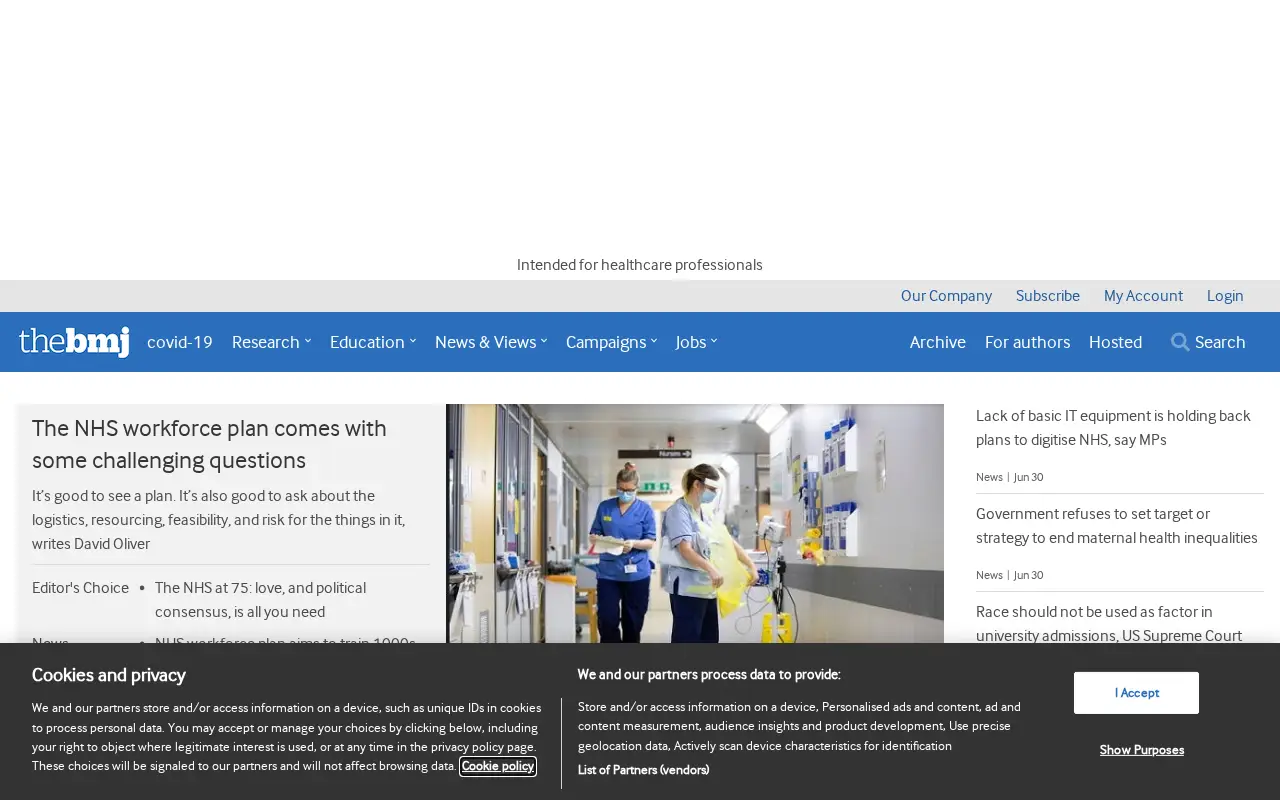Click the 'Search' label in navbar
The image size is (1280, 800).
[x=1220, y=342]
